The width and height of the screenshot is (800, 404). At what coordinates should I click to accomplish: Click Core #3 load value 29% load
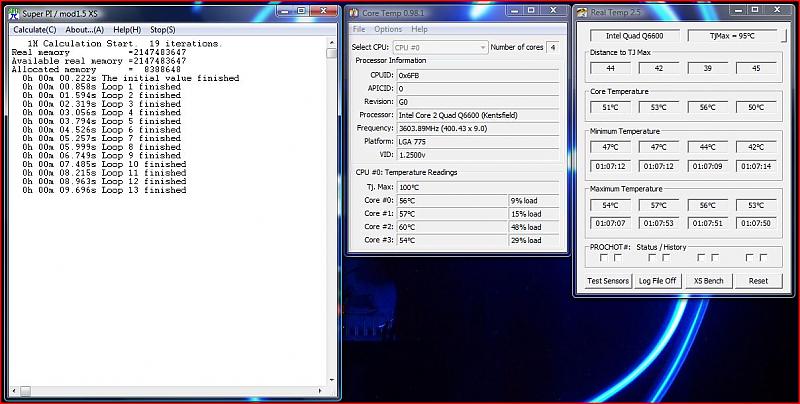click(534, 241)
